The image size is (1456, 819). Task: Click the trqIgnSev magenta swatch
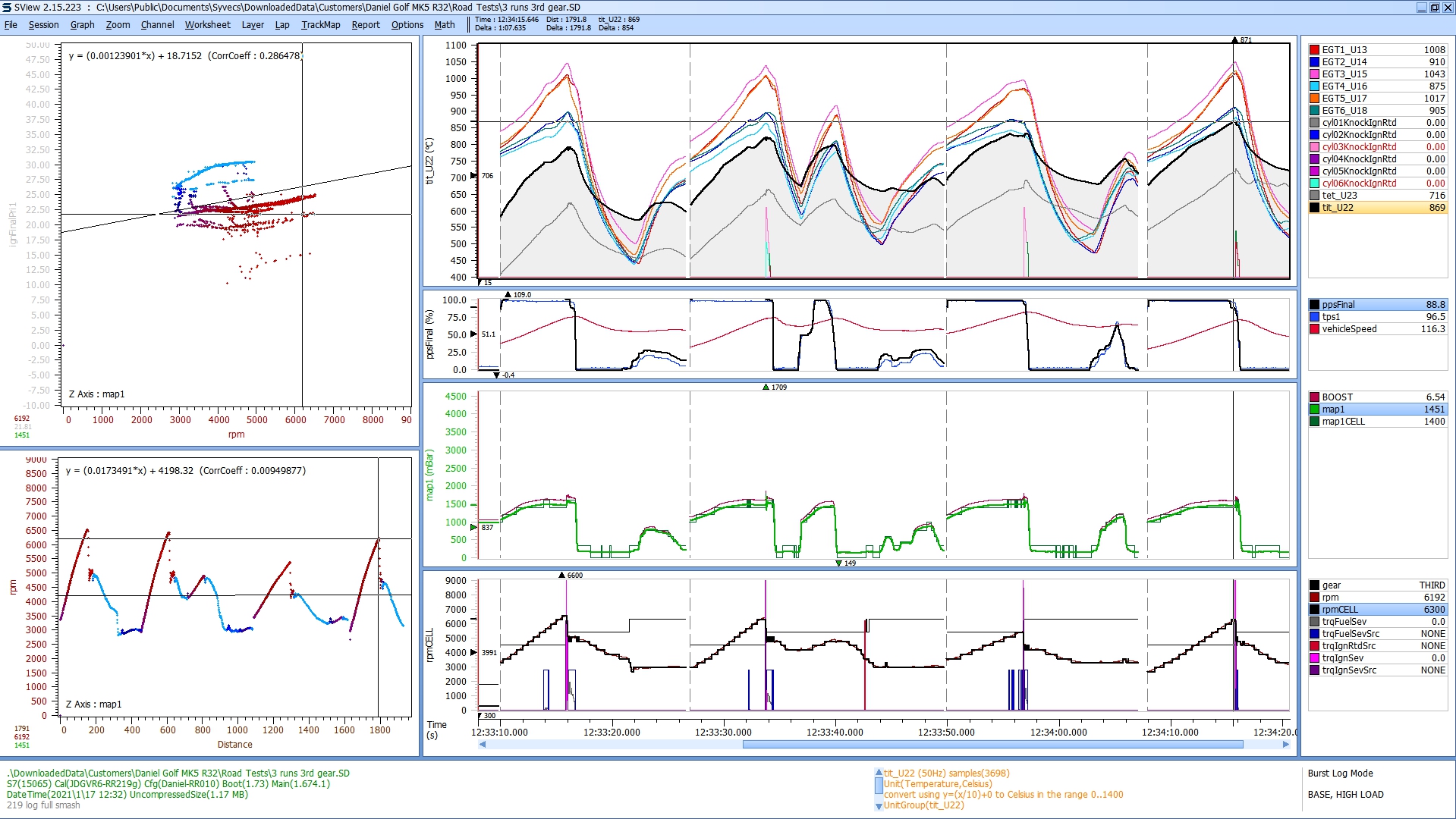click(1315, 658)
